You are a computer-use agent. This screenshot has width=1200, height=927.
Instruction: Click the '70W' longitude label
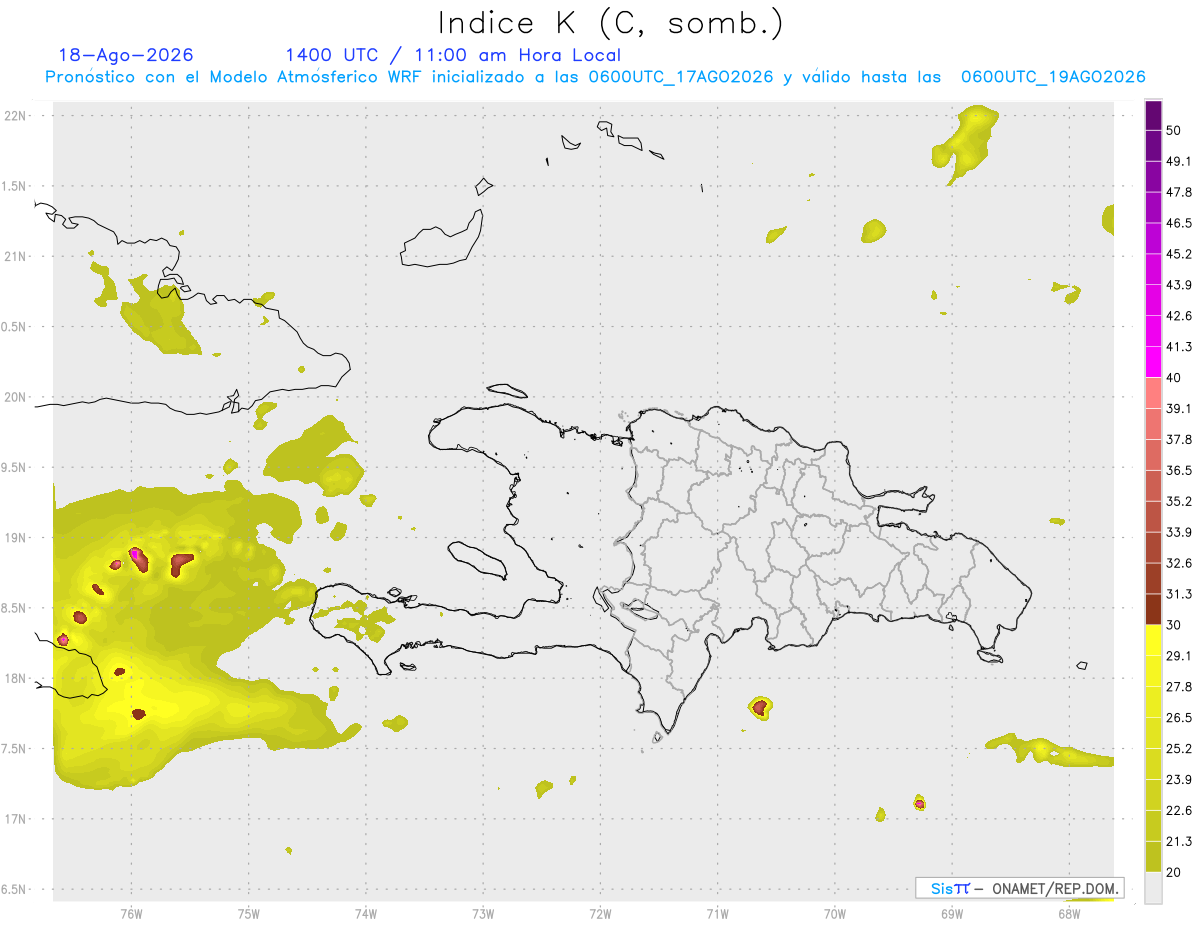[x=835, y=913]
